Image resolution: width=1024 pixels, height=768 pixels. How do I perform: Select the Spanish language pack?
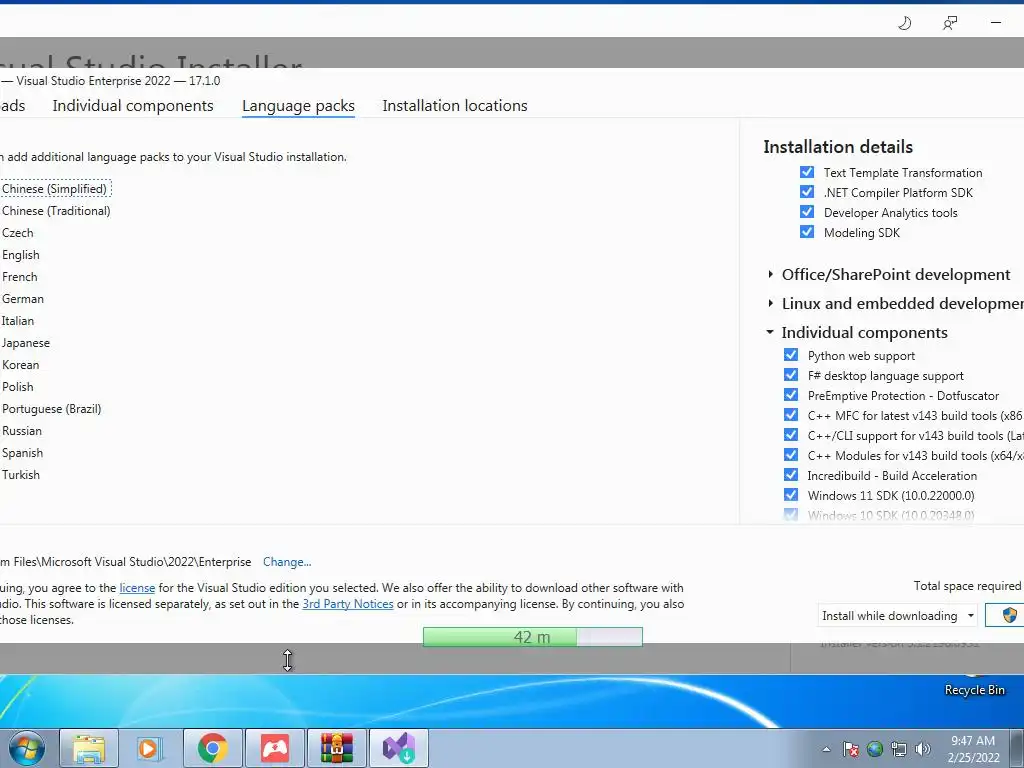pyautogui.click(x=22, y=453)
